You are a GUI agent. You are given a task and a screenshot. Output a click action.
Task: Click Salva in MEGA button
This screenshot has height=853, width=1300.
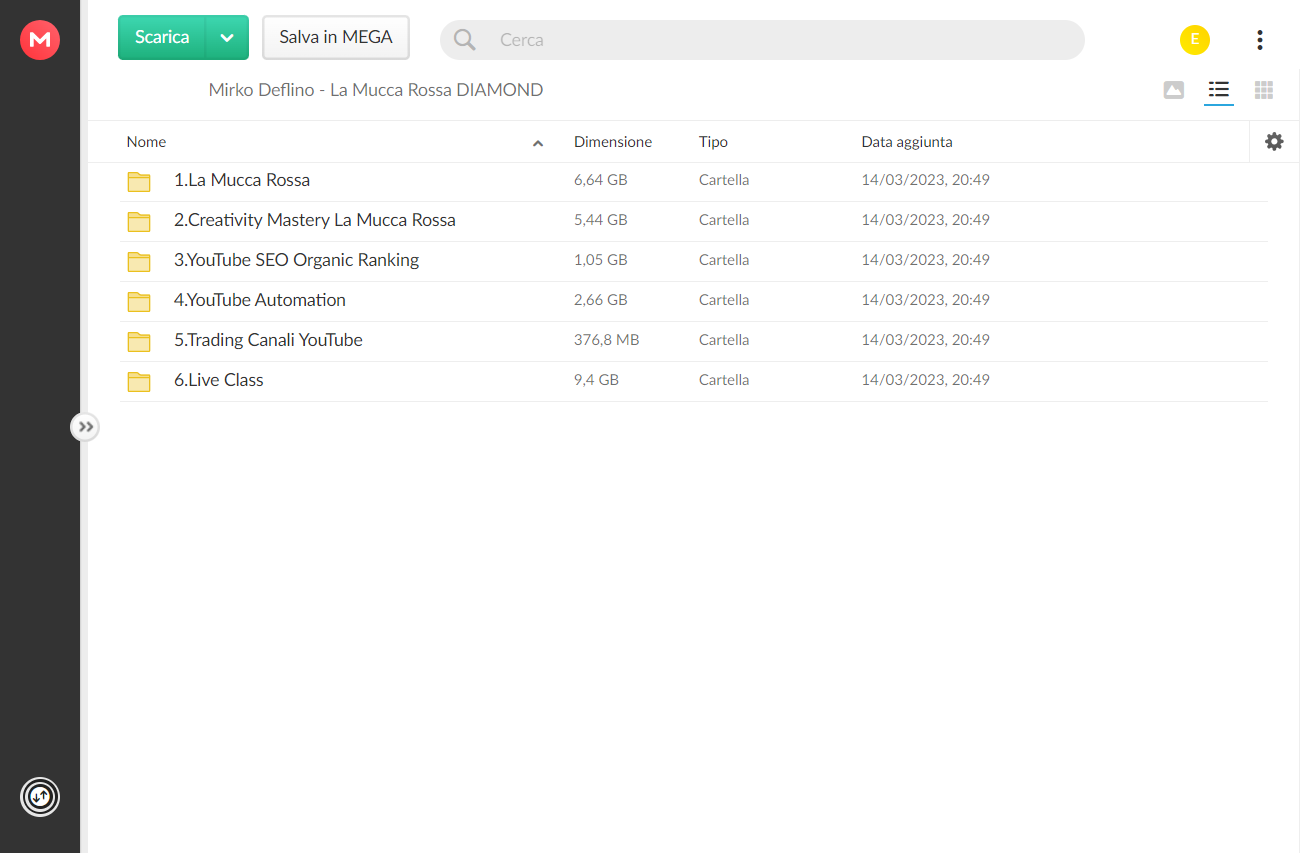[336, 38]
